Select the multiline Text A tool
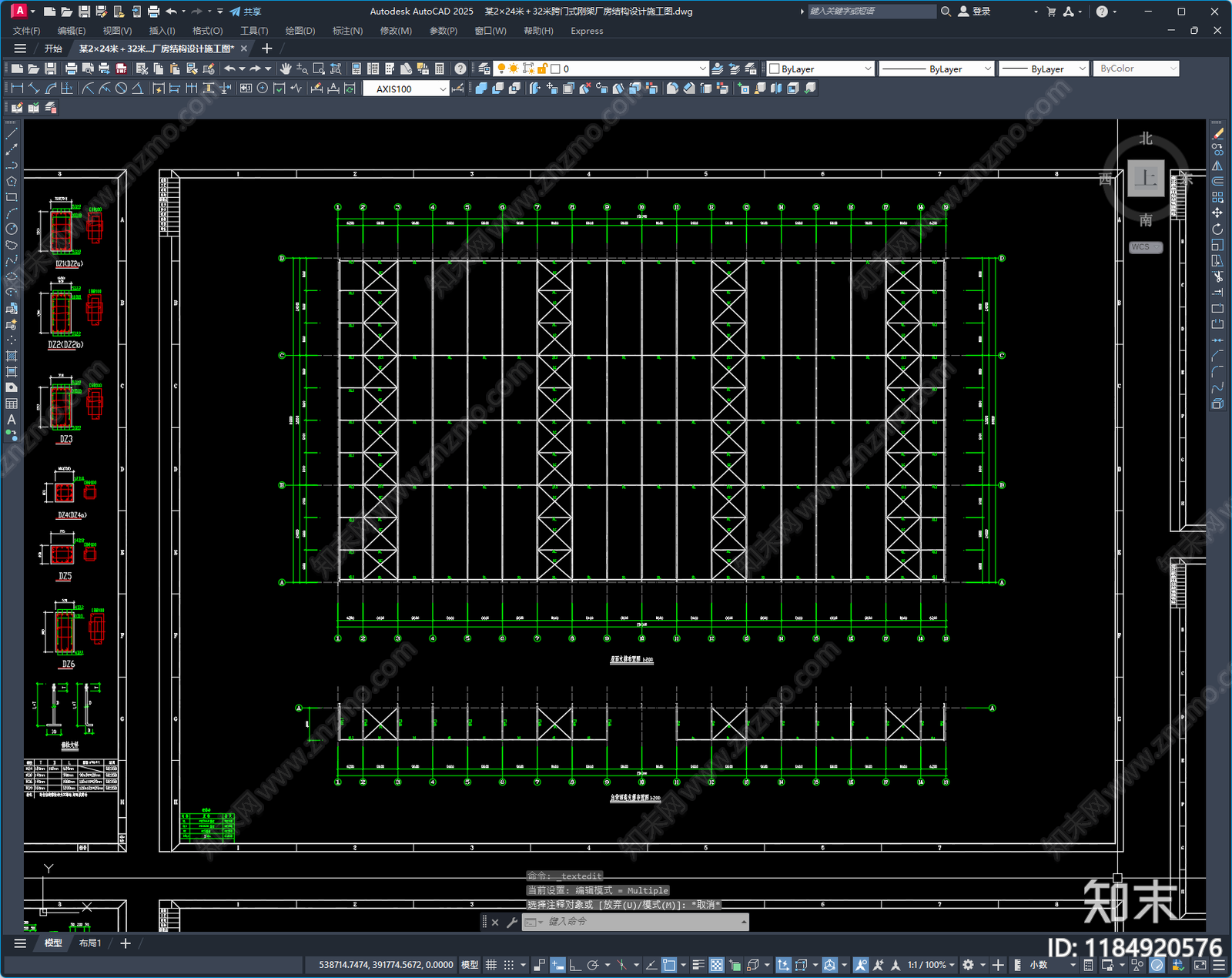Screen dimensions: 1232x978 click(x=12, y=420)
